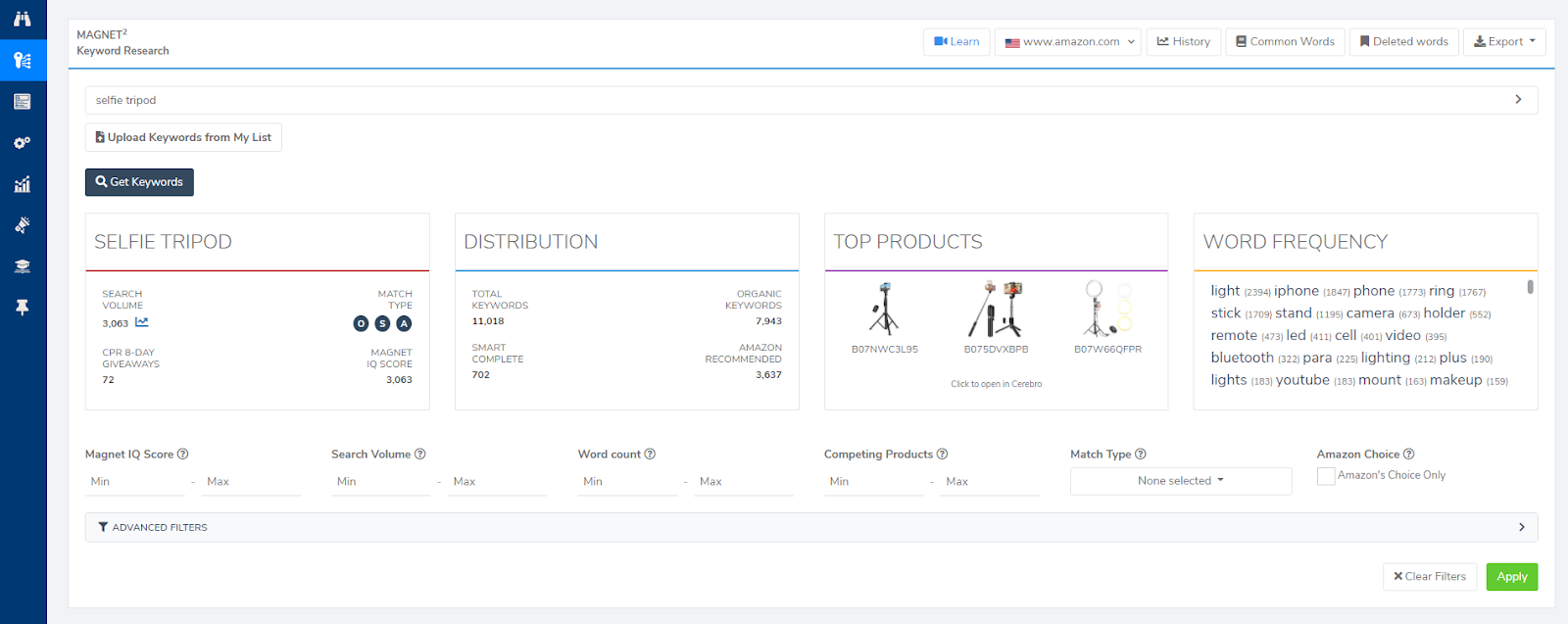Focus Search Volume Max field

click(497, 482)
